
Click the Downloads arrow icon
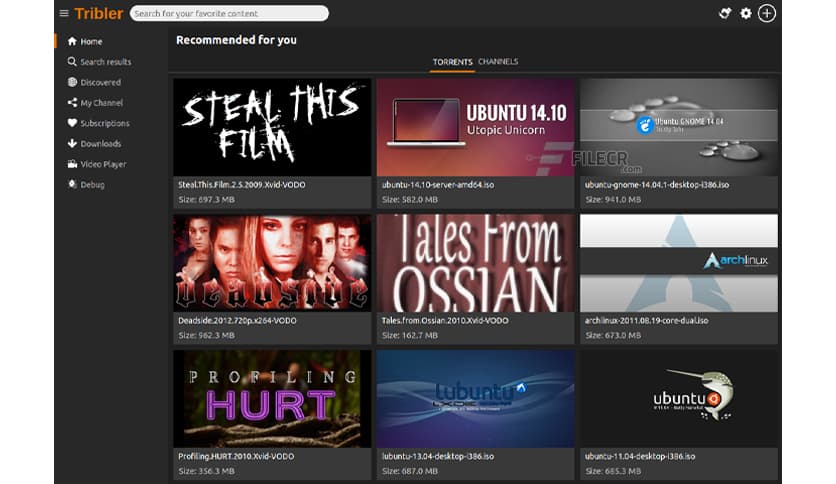point(72,143)
